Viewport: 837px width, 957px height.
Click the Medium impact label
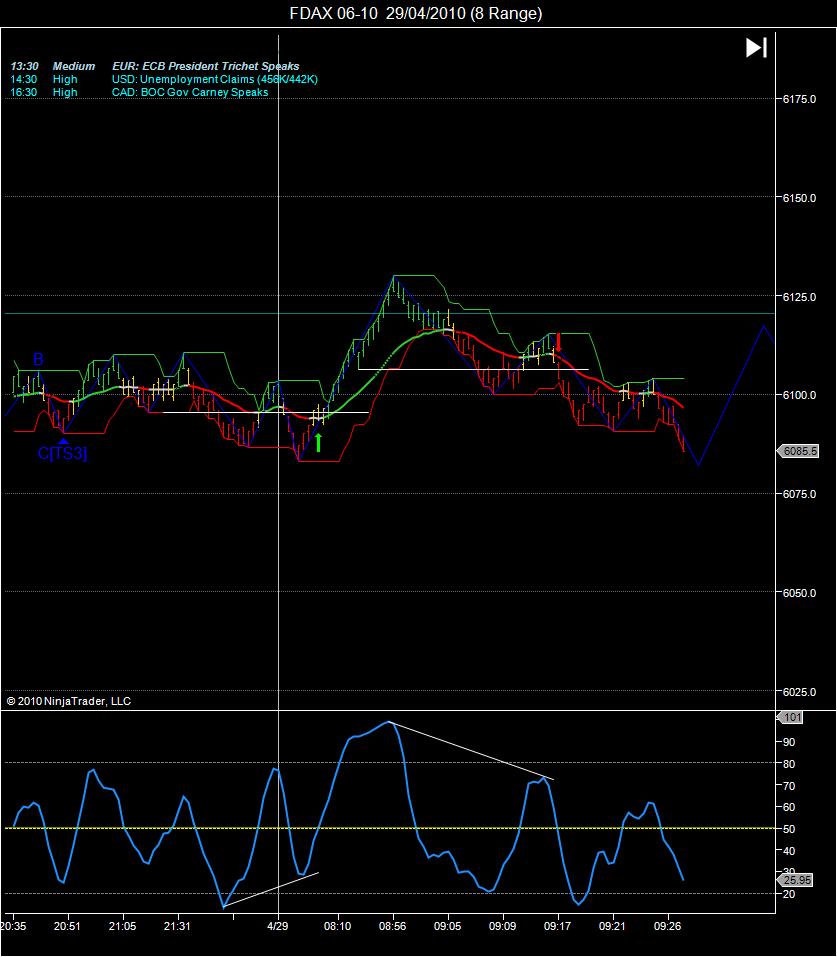point(74,66)
